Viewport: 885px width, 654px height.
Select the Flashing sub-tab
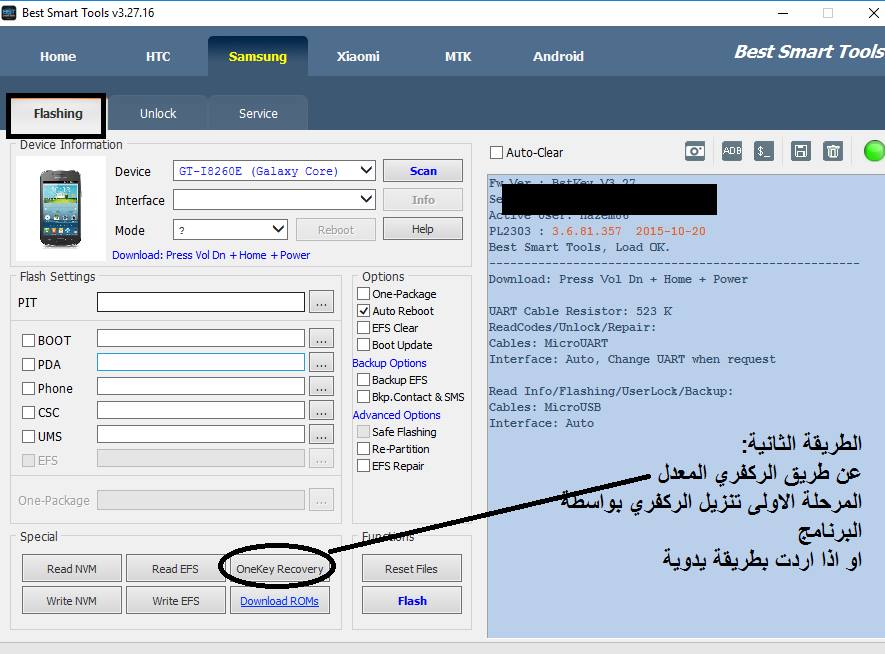tap(58, 114)
